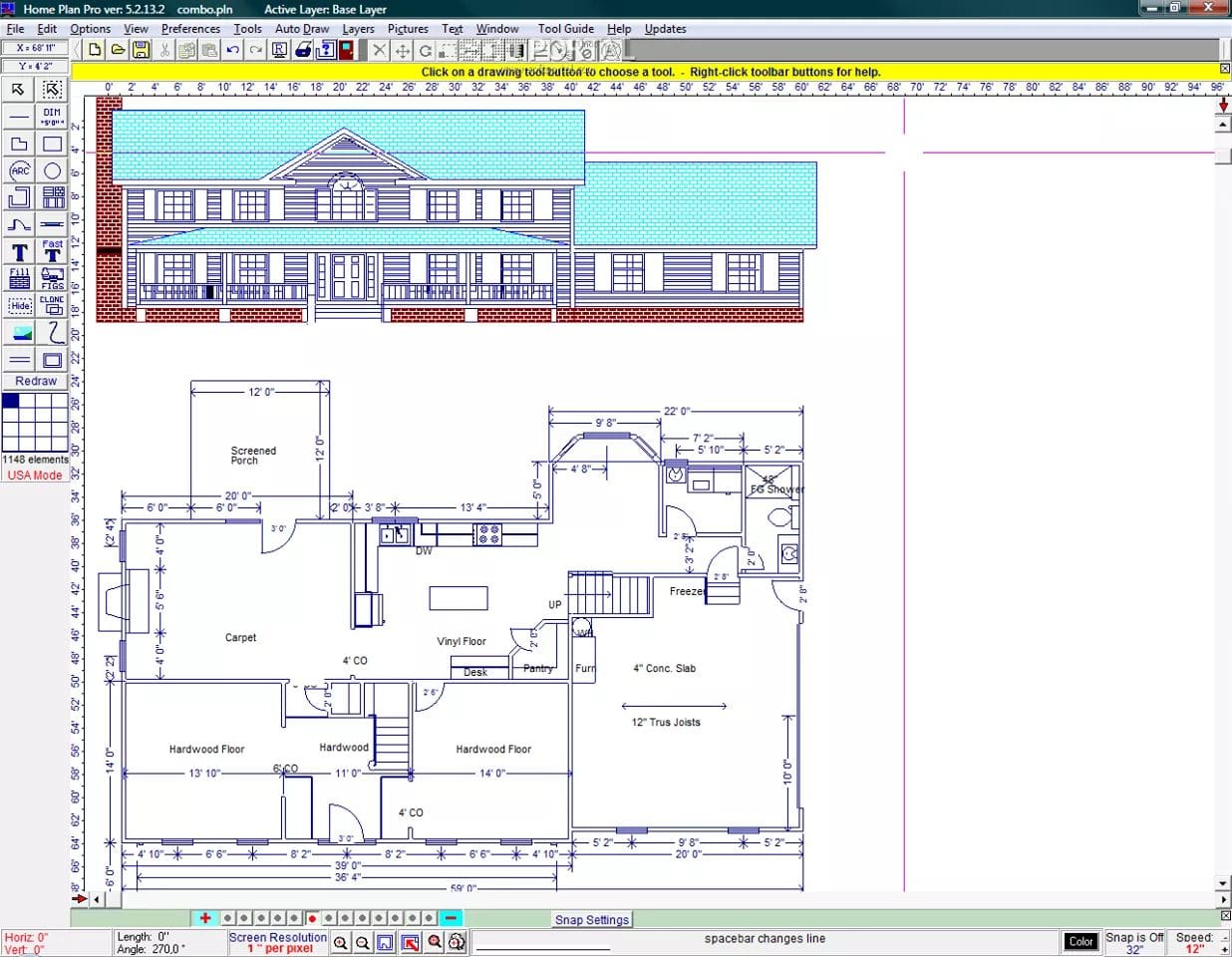
Task: Click the red exit door icon
Action: (348, 50)
